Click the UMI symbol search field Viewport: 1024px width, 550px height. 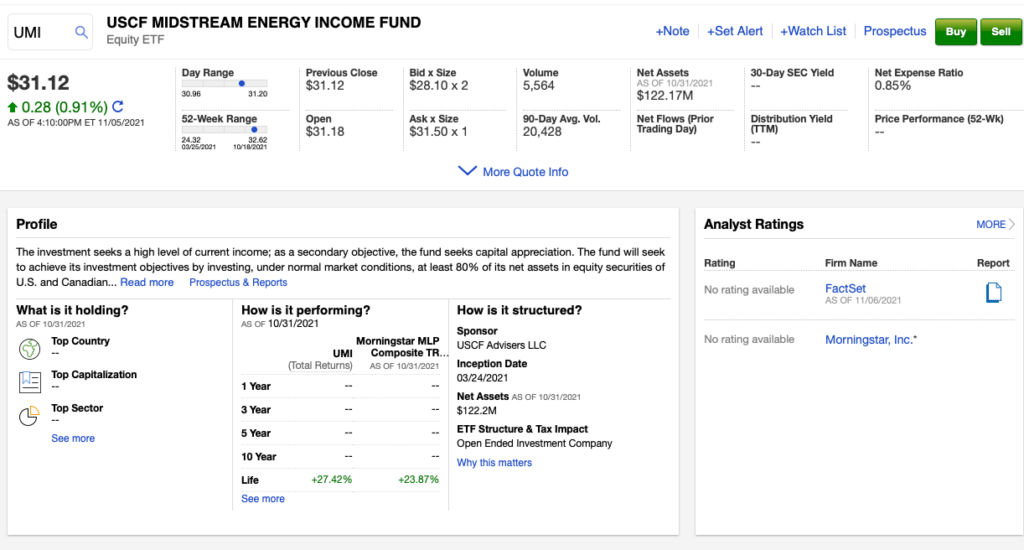40,32
